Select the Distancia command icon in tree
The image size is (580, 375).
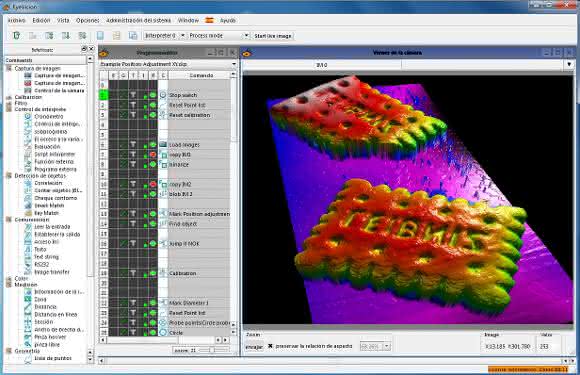point(28,307)
